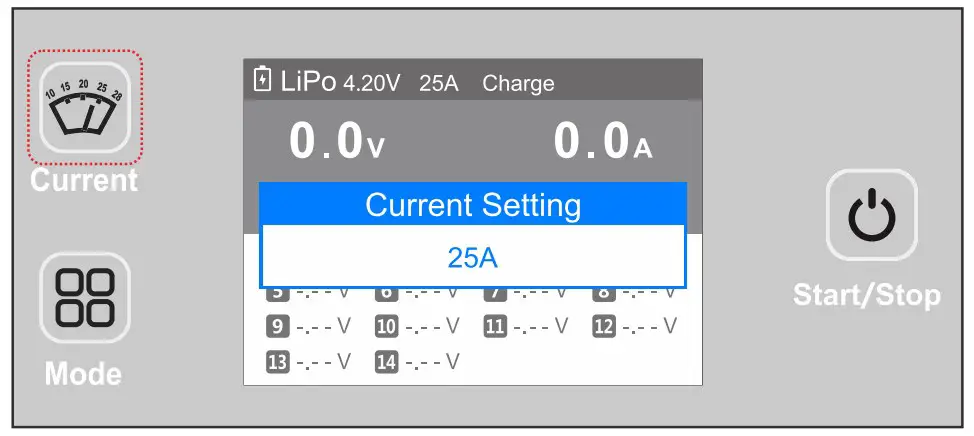Select the cell 10 number icon
The height and width of the screenshot is (436, 974).
386,326
